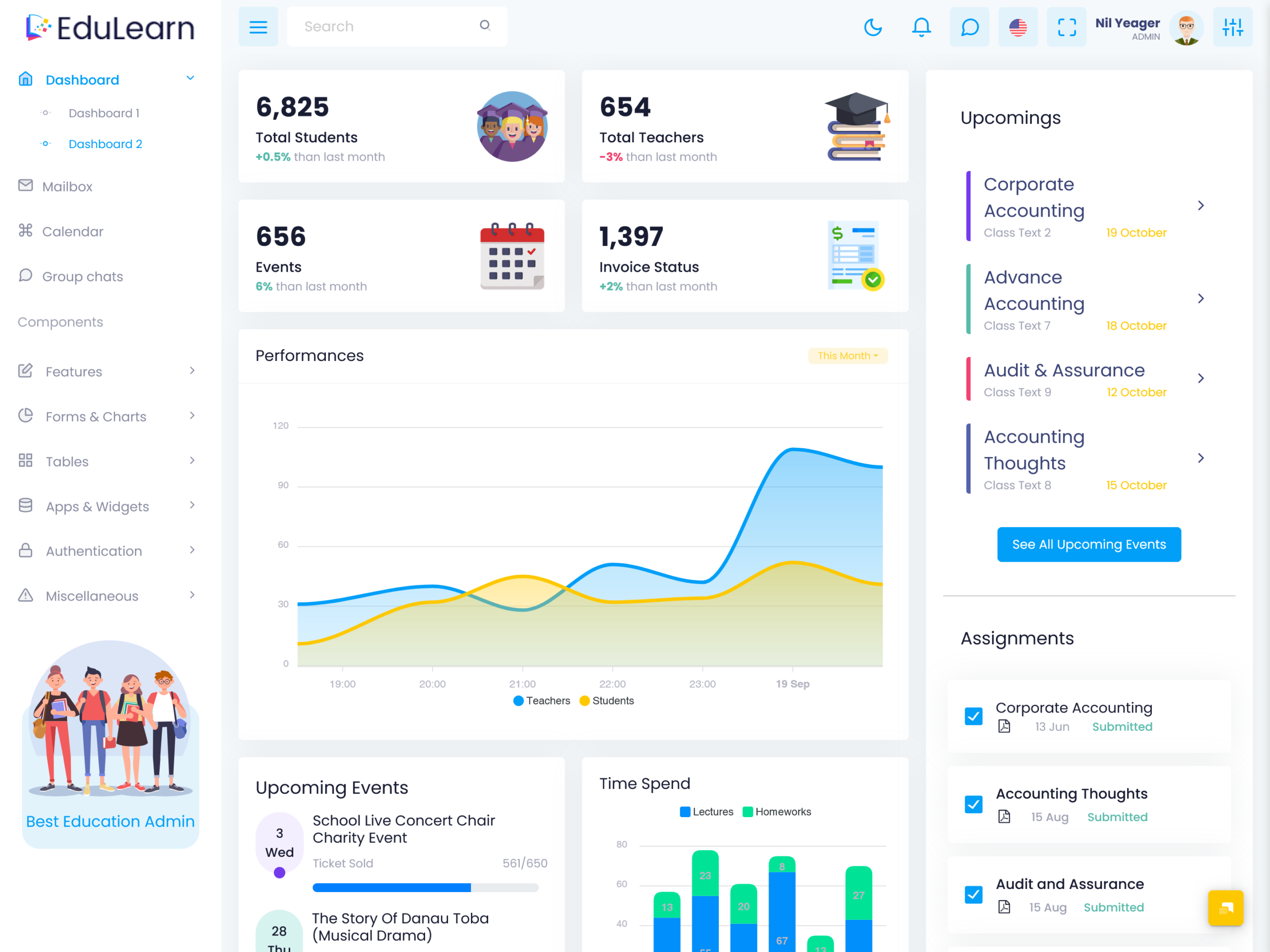Toggle Homeworks series in Time Spend legend
The height and width of the screenshot is (952, 1270).
click(777, 812)
